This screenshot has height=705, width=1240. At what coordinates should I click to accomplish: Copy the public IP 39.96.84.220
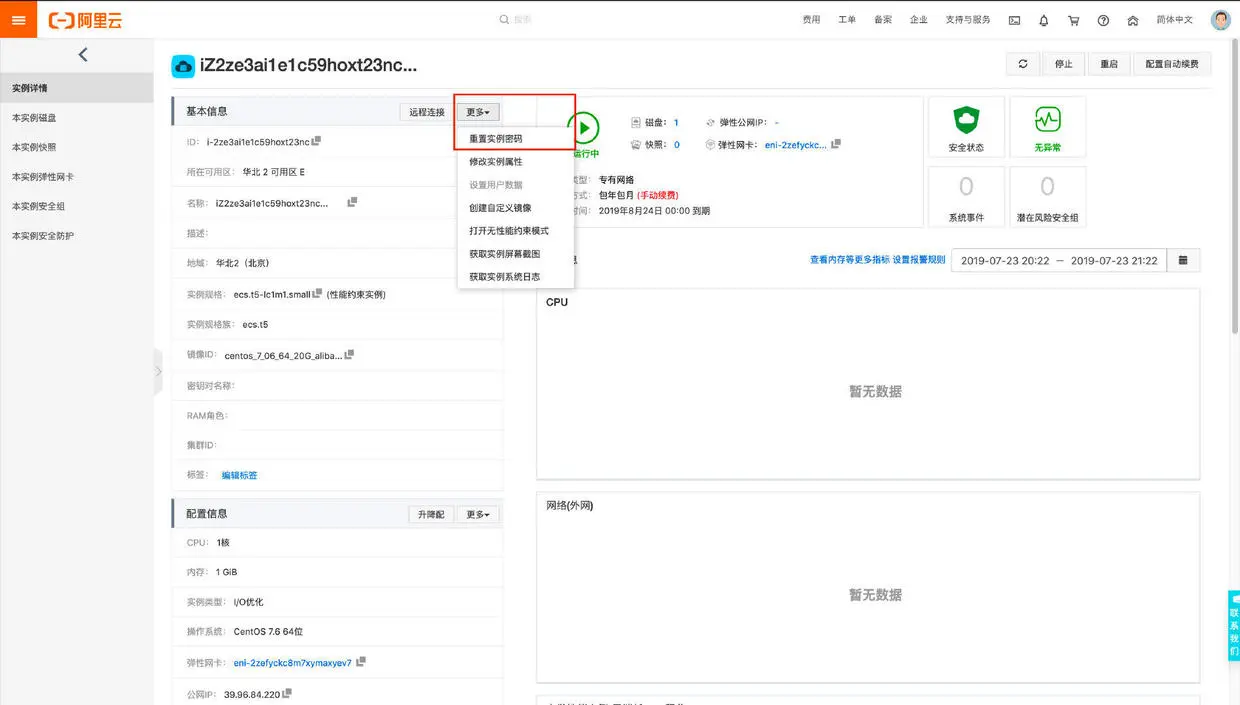[287, 693]
